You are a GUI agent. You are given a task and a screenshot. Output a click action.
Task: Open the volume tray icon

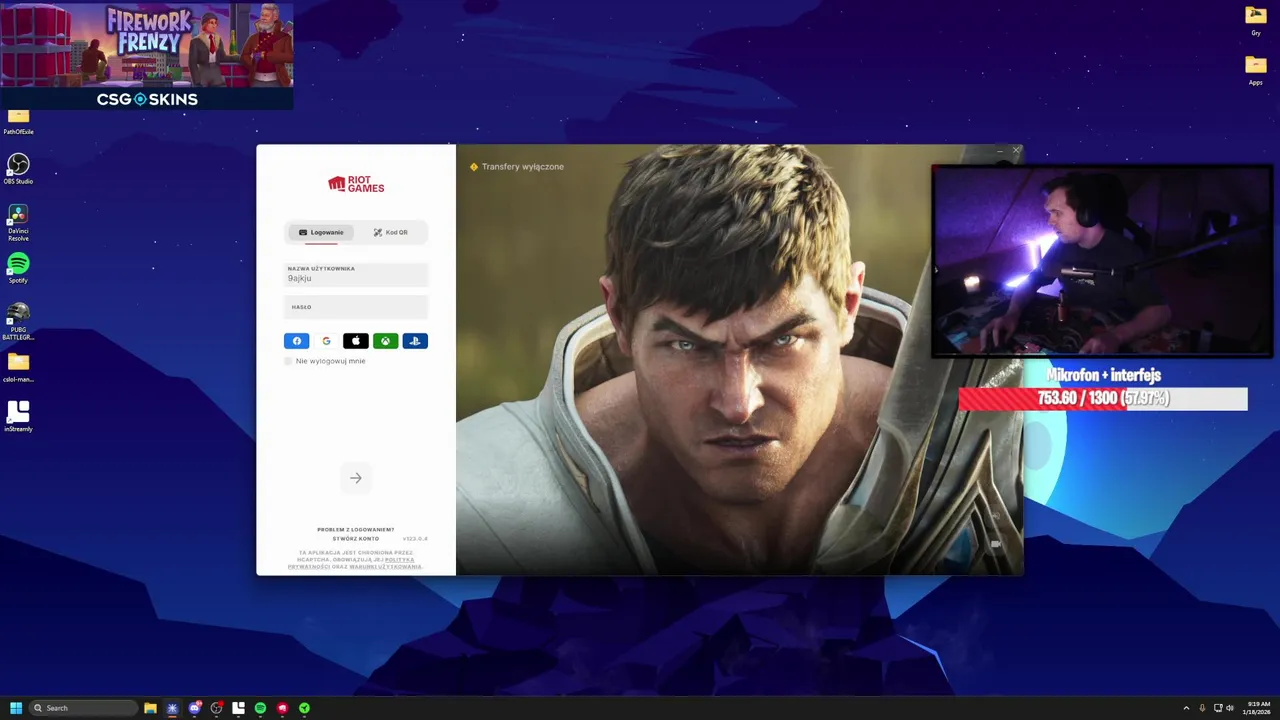point(1230,708)
